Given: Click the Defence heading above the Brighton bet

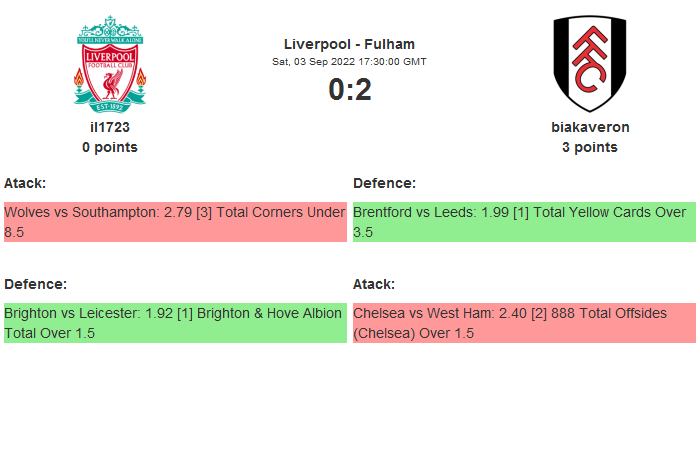Looking at the screenshot, I should tap(35, 284).
